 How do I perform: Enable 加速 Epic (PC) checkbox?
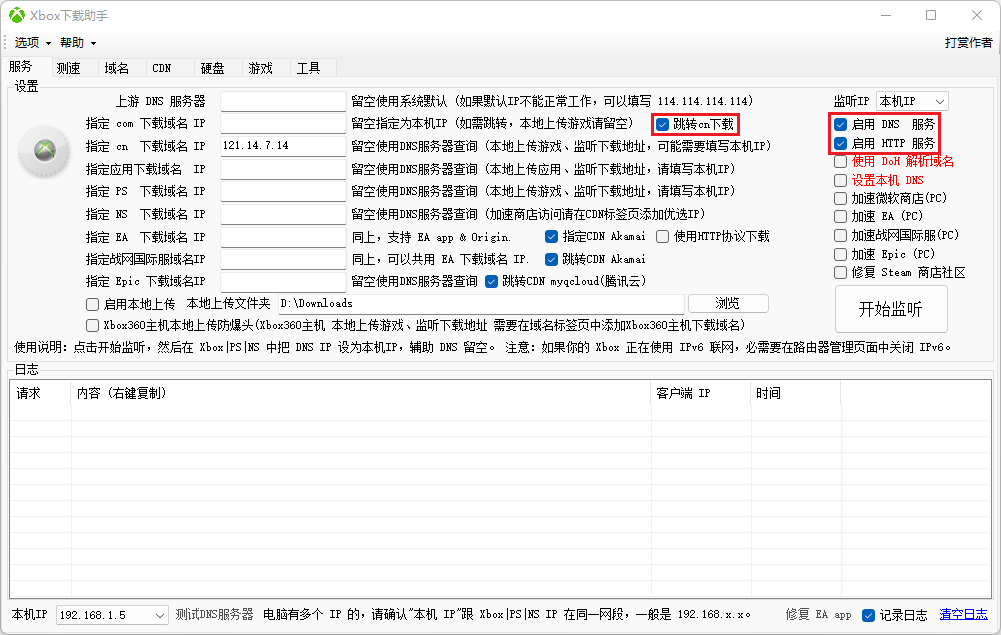pos(841,255)
